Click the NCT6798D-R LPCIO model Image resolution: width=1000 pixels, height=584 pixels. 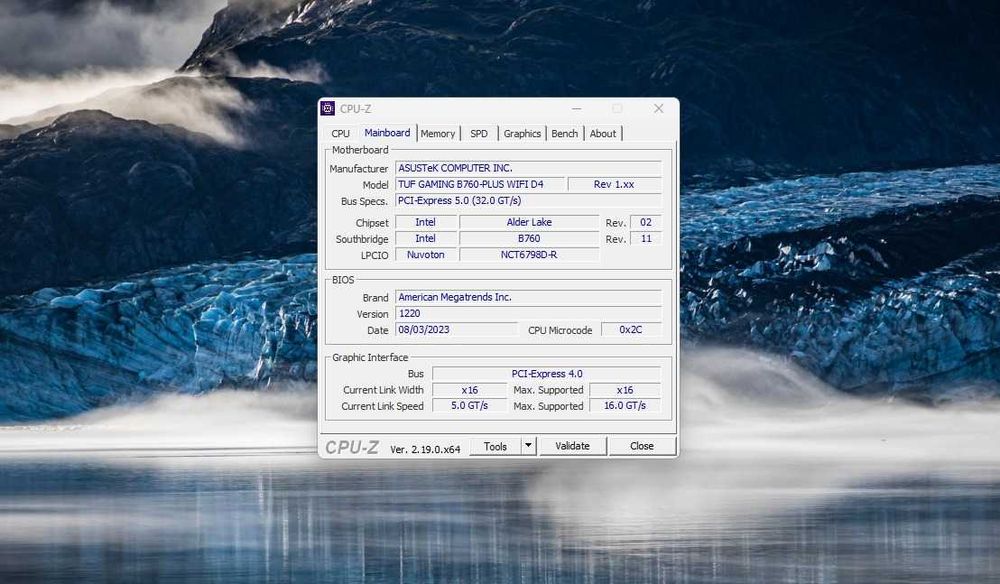pos(529,254)
